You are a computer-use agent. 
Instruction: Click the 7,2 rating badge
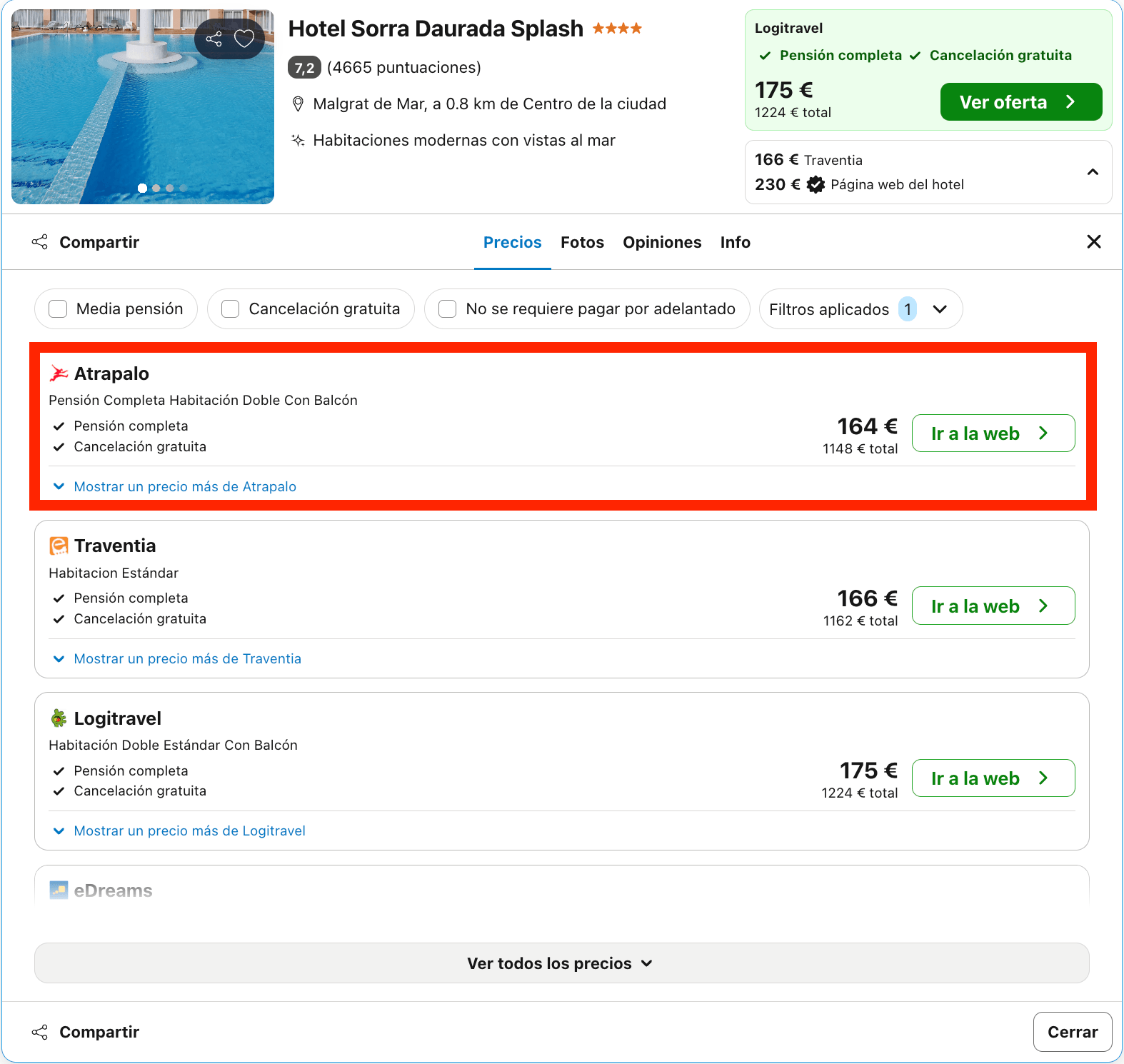click(304, 68)
